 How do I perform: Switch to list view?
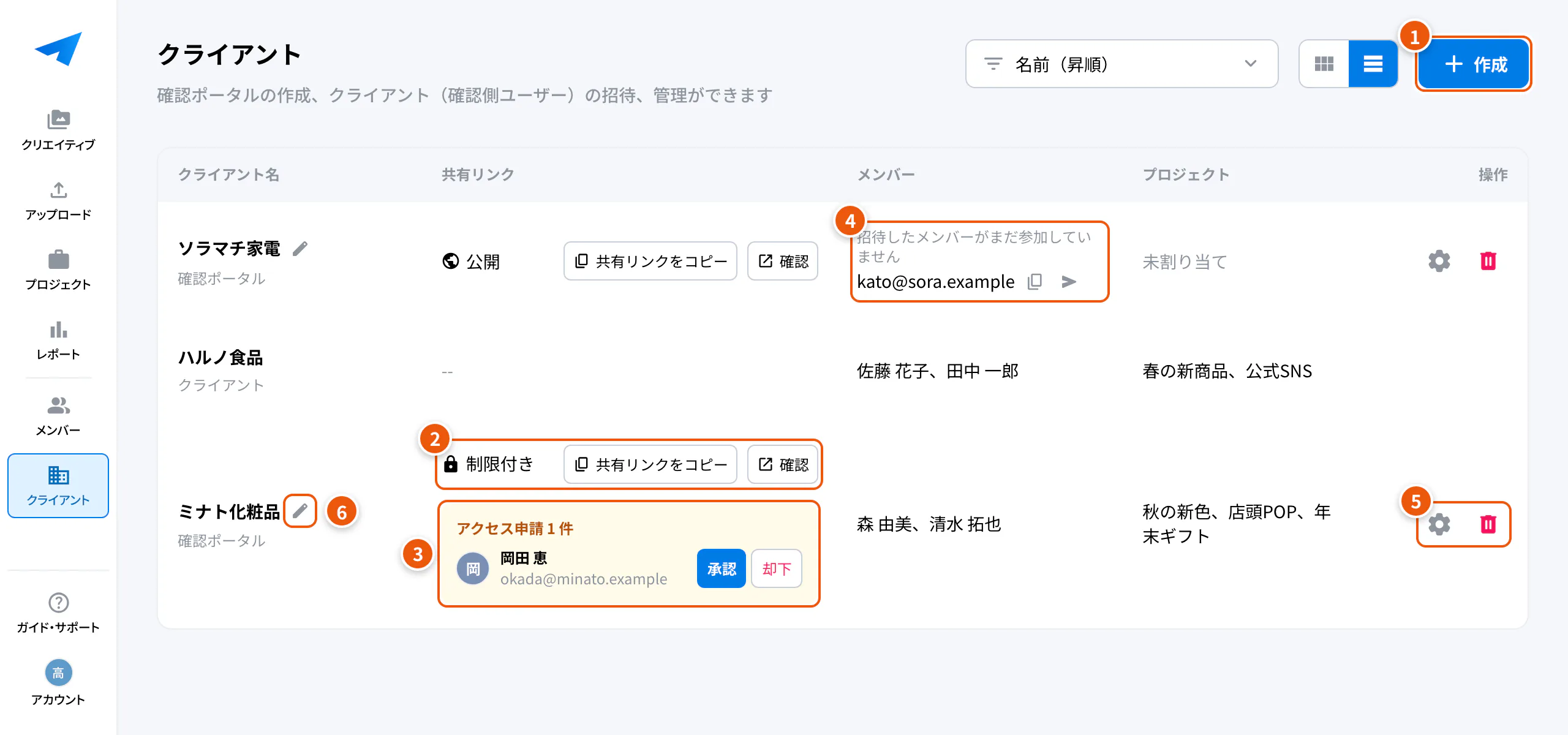[1373, 64]
